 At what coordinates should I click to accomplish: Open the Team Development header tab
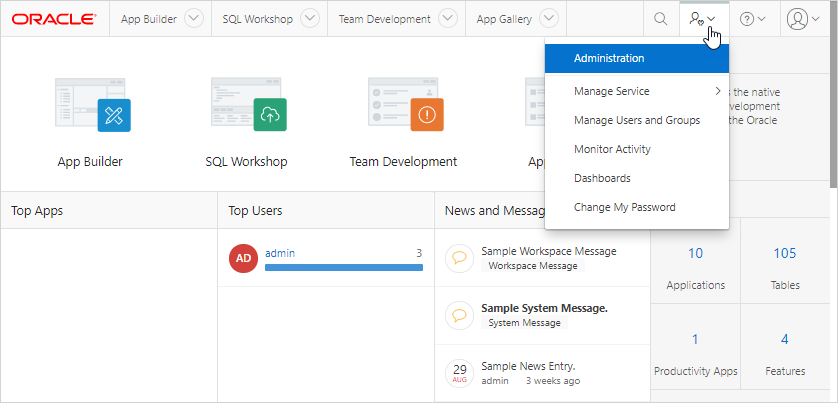pos(384,19)
